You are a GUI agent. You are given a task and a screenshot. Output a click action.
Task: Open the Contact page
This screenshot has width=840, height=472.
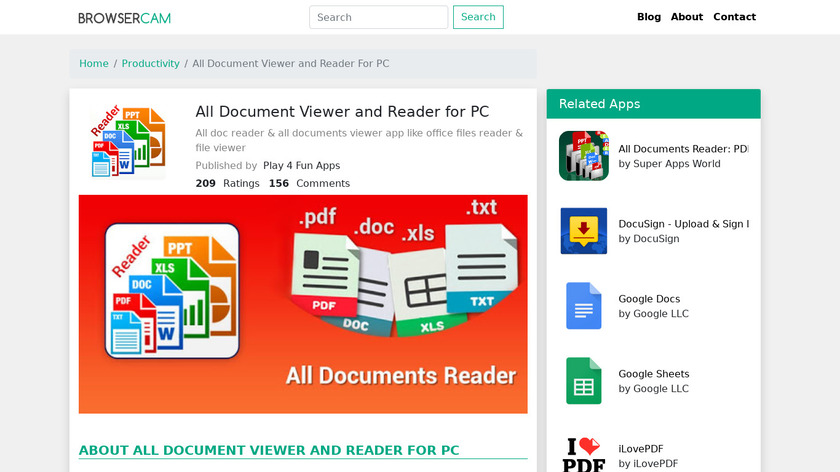[x=734, y=17]
